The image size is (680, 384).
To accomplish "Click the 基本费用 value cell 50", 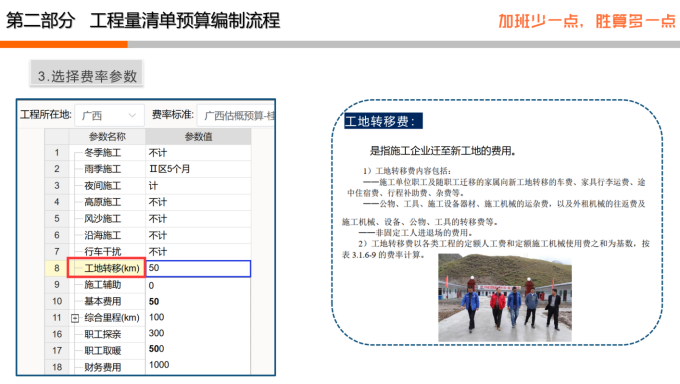I will click(198, 302).
